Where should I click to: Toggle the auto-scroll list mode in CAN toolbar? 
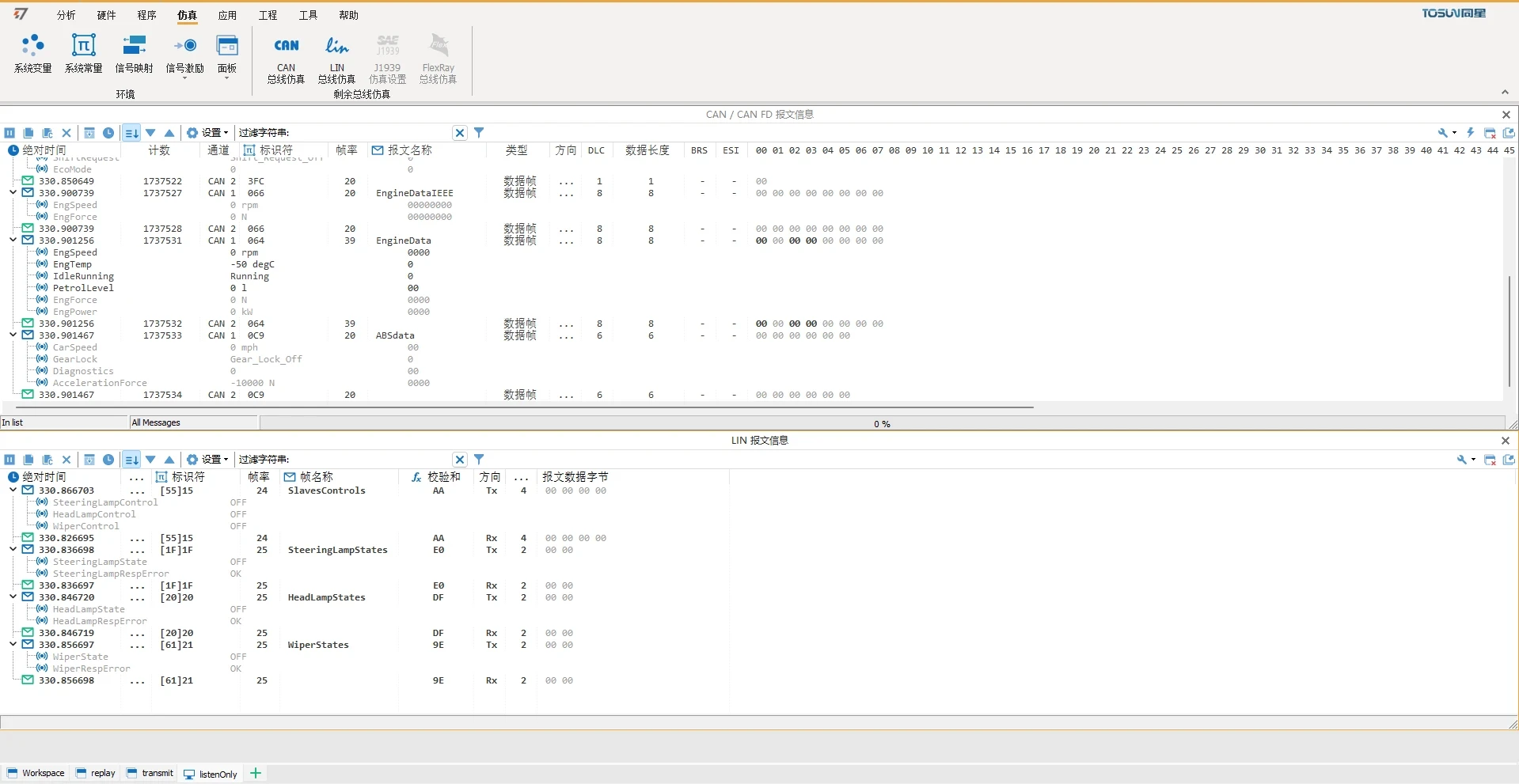131,133
